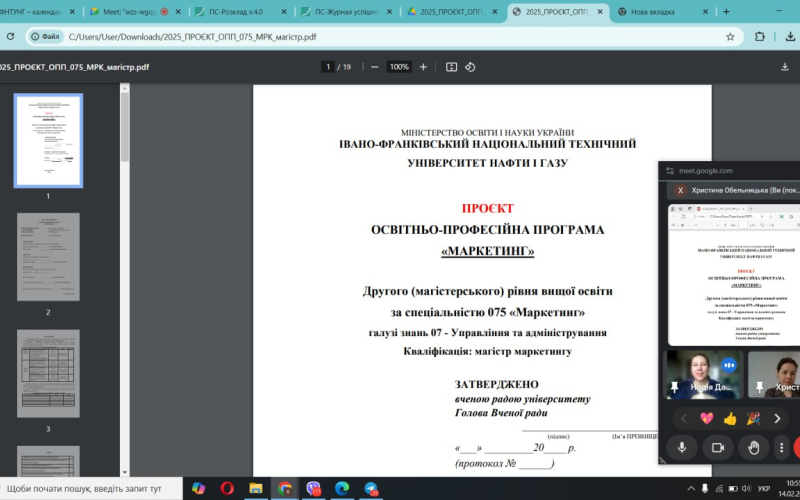
Task: Close the Нова вкладка tab
Action: tap(706, 12)
